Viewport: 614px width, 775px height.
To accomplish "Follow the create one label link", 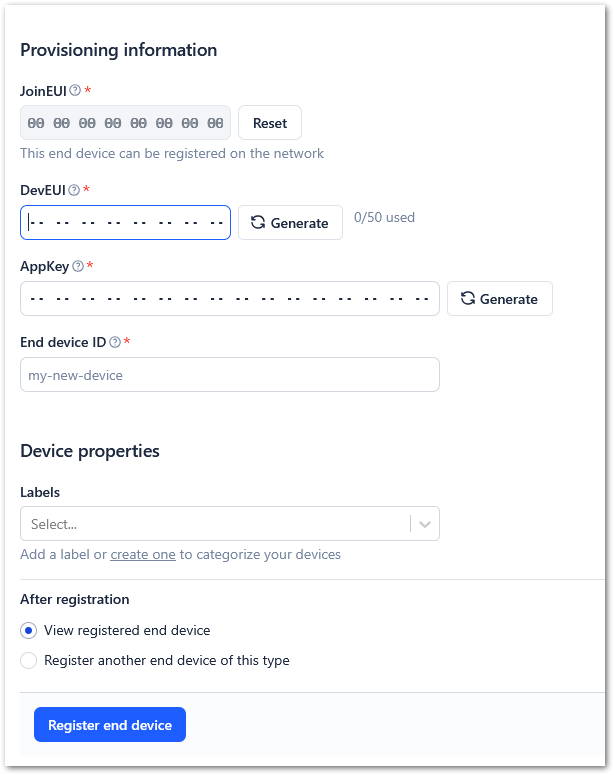I will [143, 555].
